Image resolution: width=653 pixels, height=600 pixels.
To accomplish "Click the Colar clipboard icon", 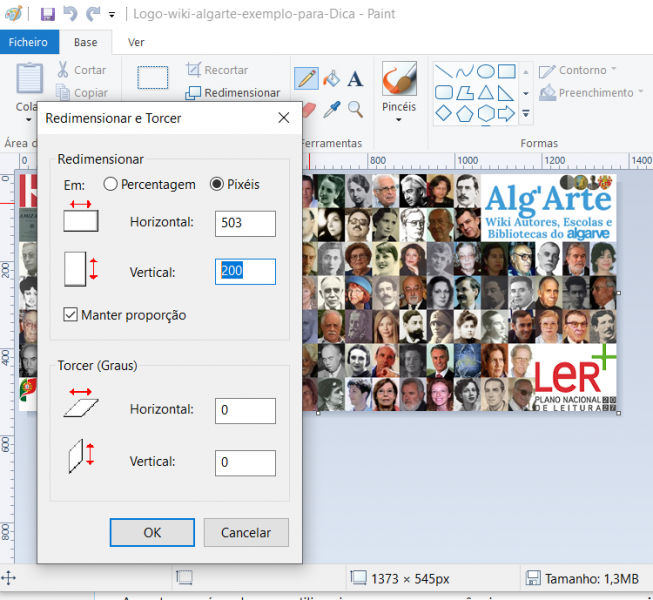I will coord(29,78).
